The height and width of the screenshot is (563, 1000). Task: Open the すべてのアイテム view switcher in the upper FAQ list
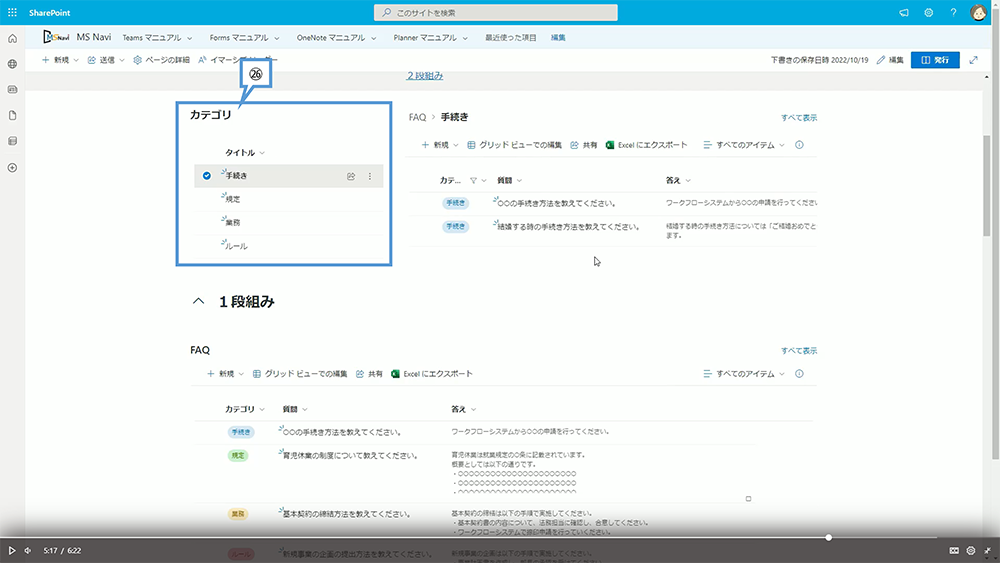744,145
